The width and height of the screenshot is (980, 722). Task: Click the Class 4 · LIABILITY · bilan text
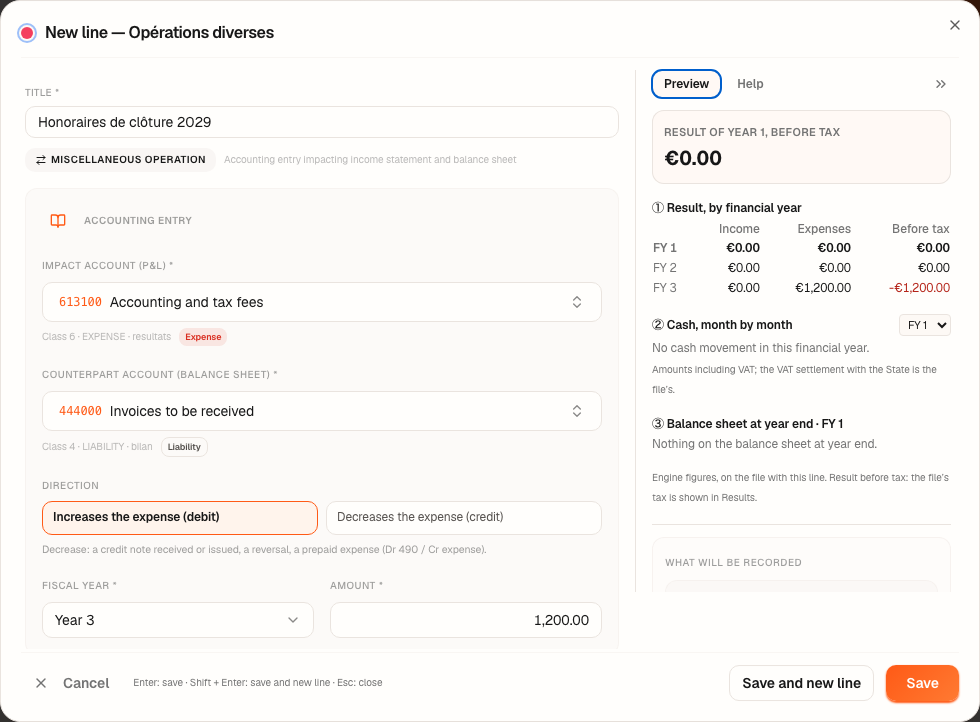(97, 447)
